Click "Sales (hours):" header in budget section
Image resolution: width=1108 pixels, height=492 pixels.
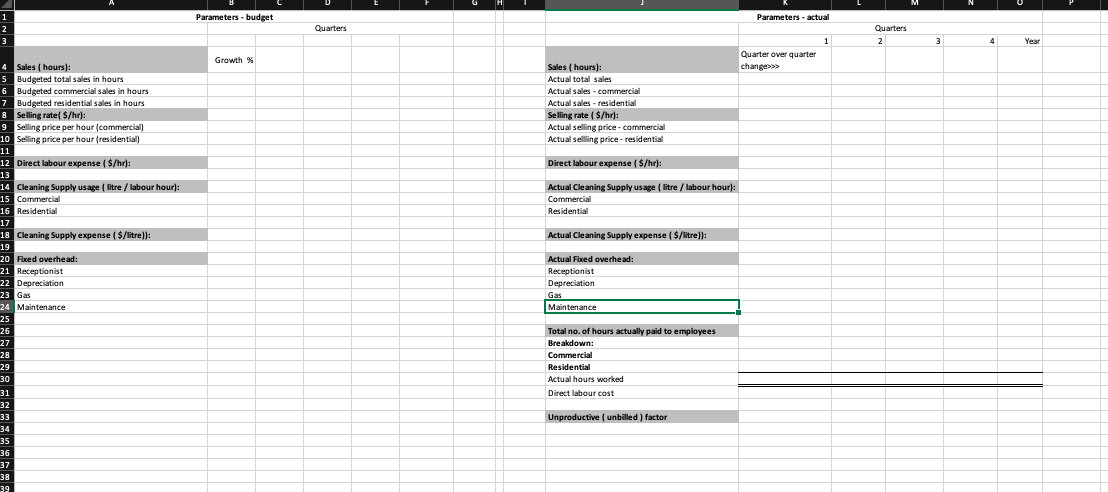[x=111, y=60]
